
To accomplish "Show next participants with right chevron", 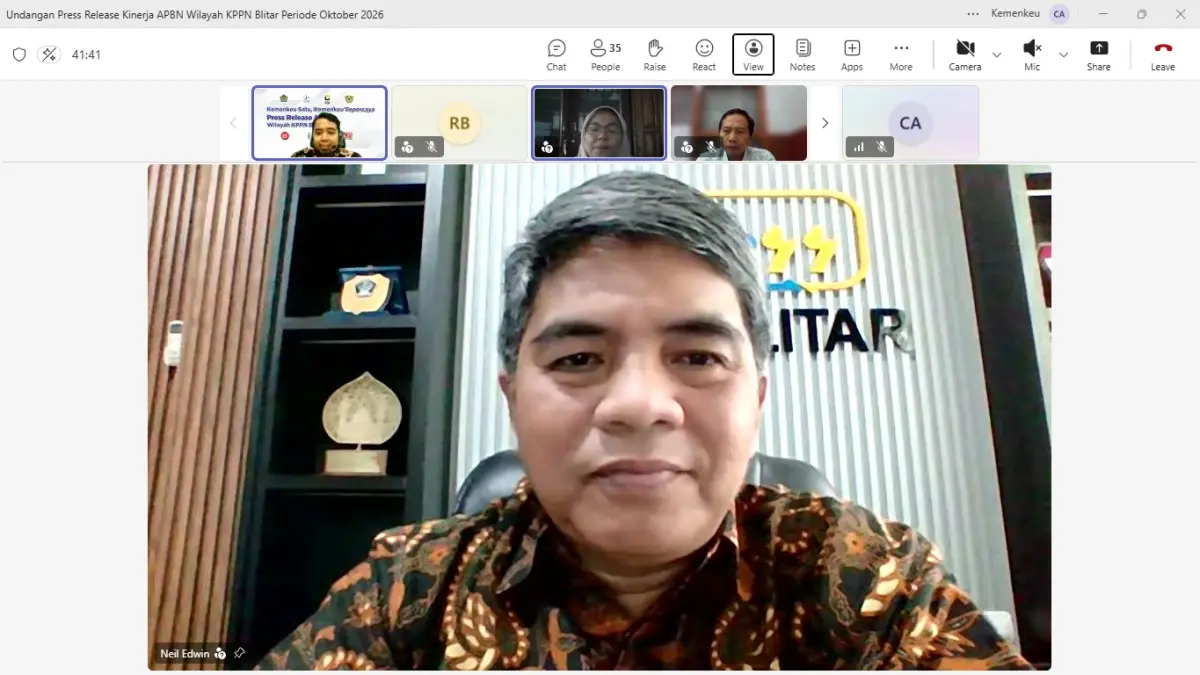I will click(x=825, y=123).
